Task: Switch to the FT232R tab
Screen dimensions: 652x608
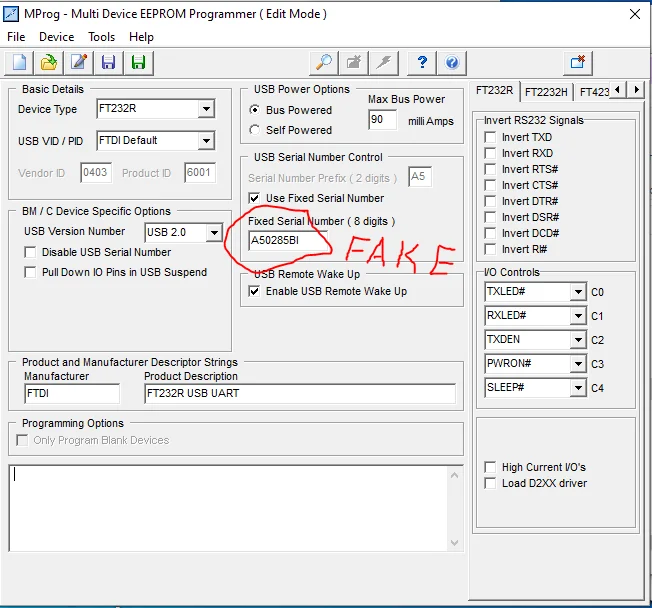Action: 494,91
